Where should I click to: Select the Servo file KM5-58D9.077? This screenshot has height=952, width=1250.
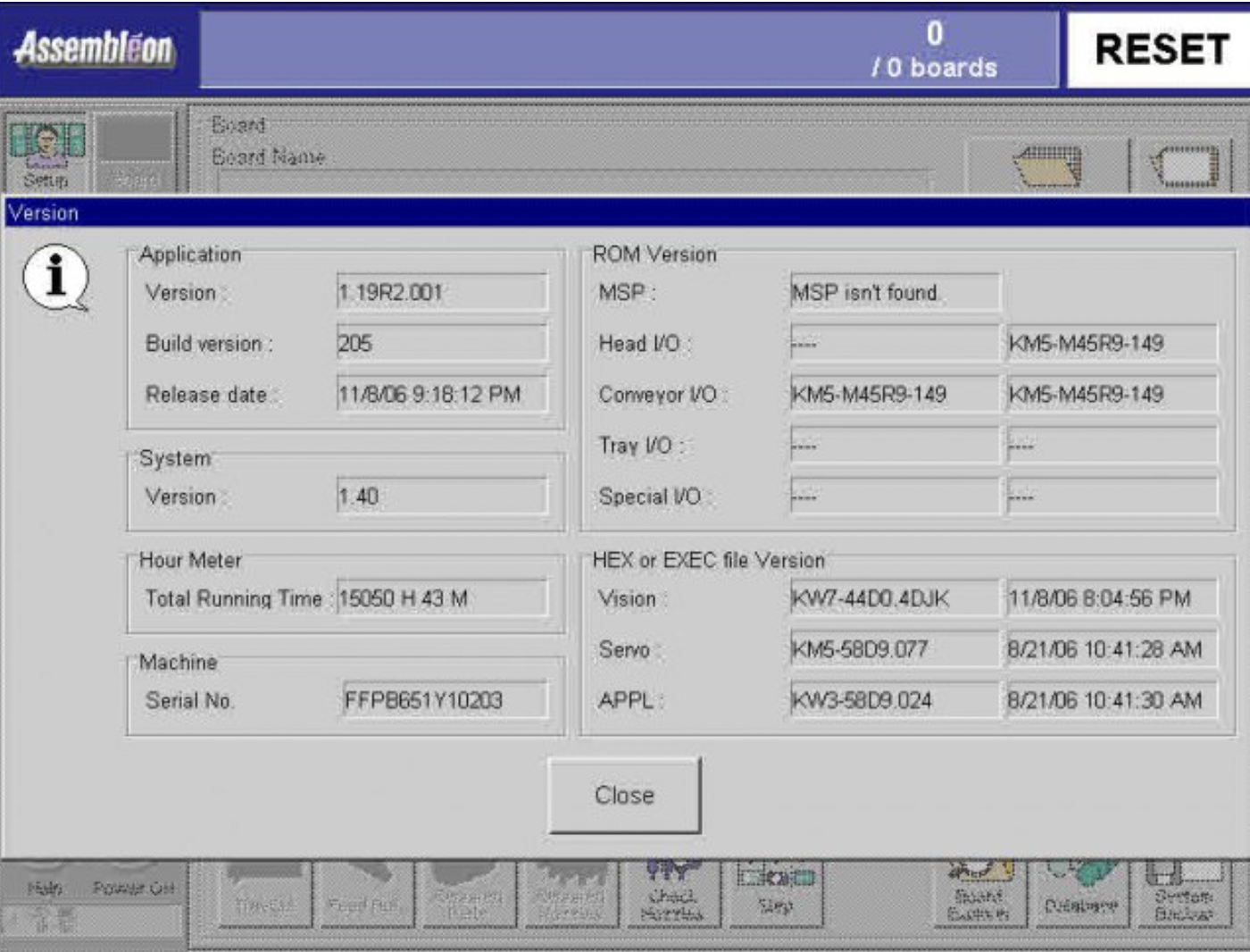(895, 648)
